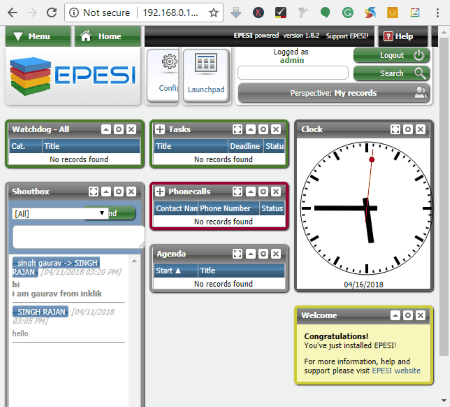Collapse the Shoutbox applet
Image resolution: width=450 pixels, height=407 pixels.
106,191
